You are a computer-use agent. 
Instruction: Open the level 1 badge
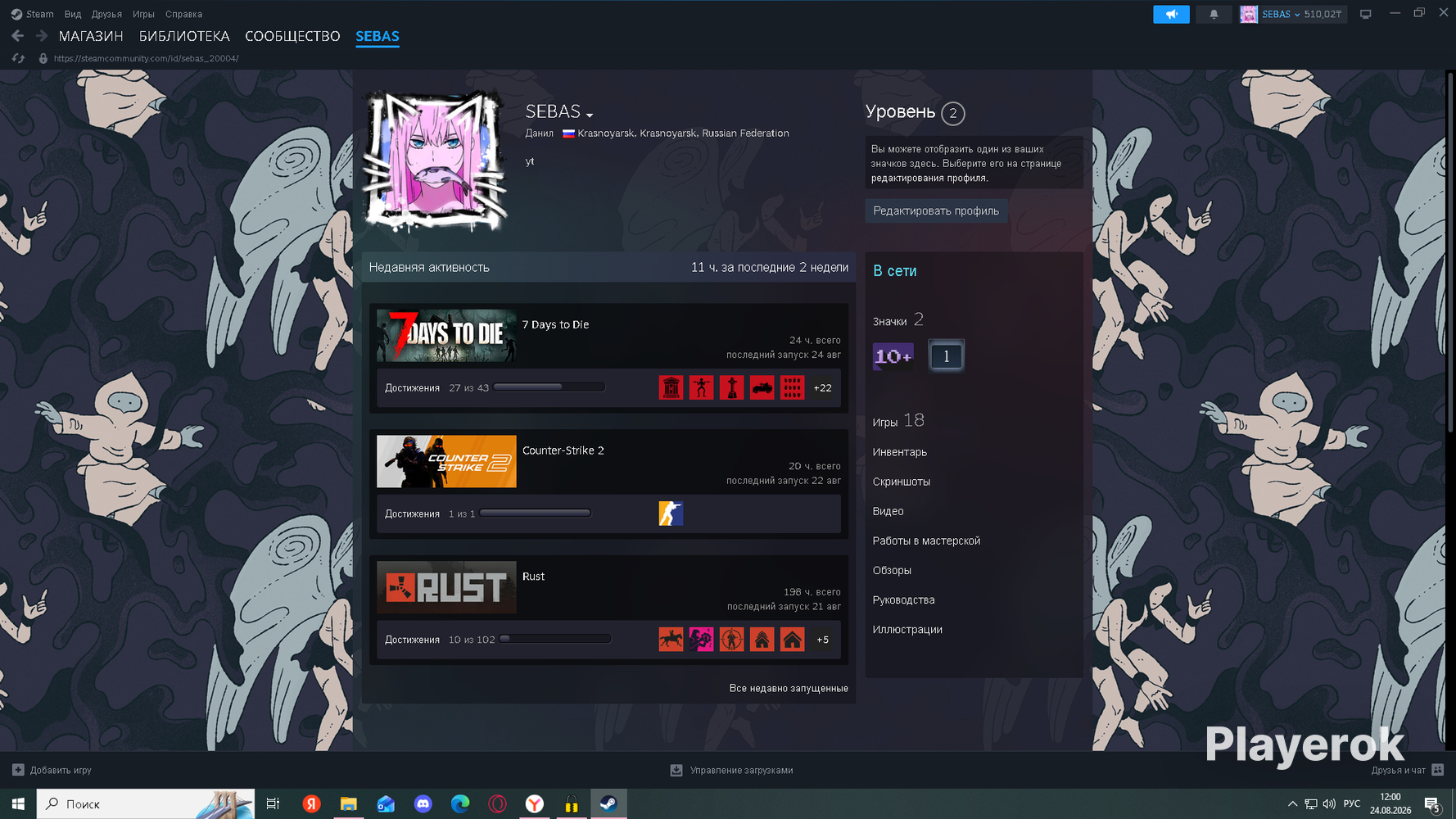(946, 356)
